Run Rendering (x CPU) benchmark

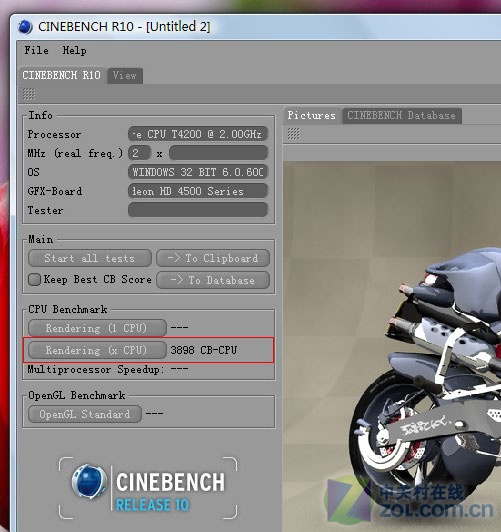tap(97, 350)
